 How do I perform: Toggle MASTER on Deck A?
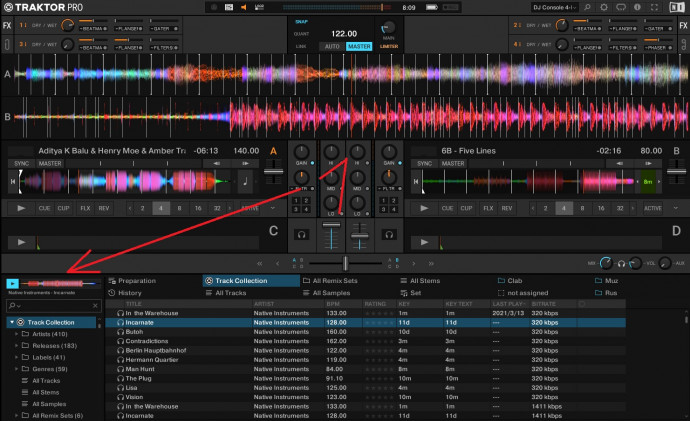tap(50, 163)
